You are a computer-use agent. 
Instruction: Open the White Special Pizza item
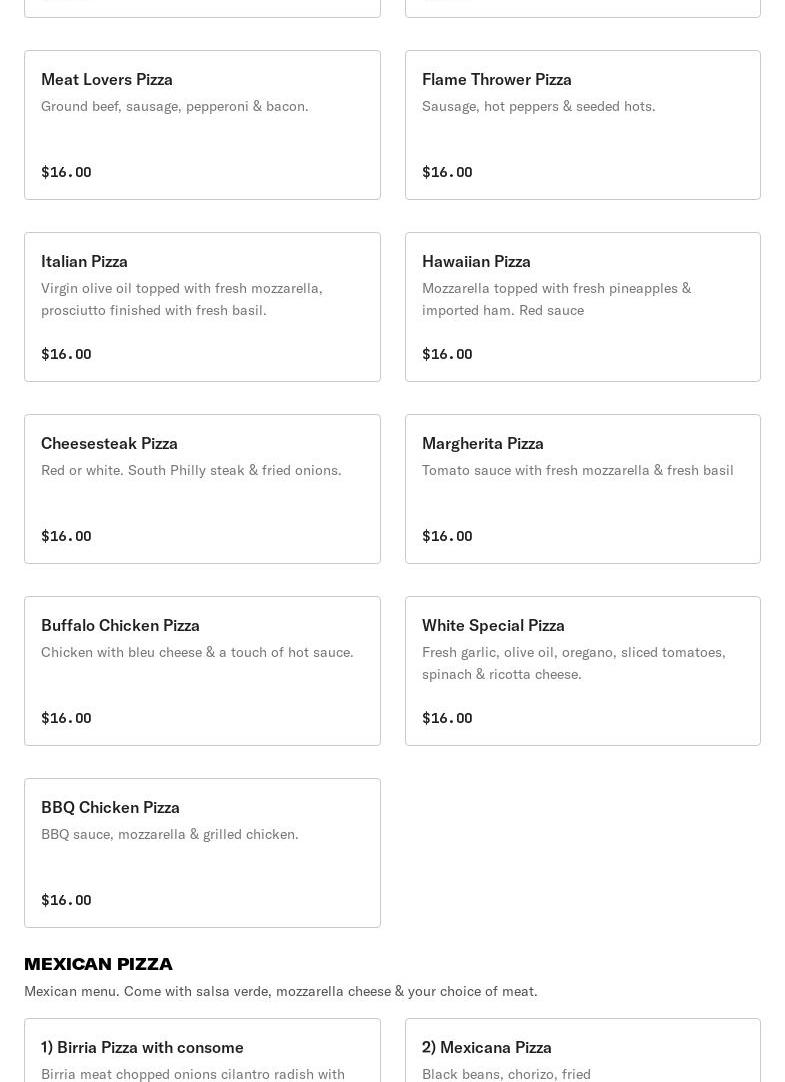pos(582,671)
